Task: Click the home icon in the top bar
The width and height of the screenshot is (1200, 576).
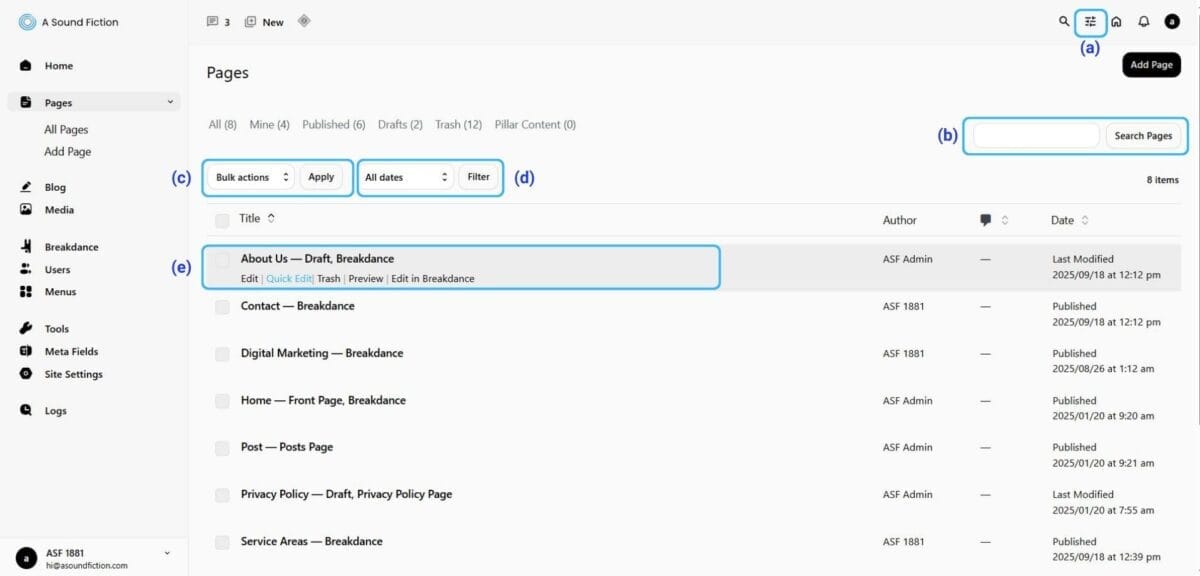Action: (x=1117, y=21)
